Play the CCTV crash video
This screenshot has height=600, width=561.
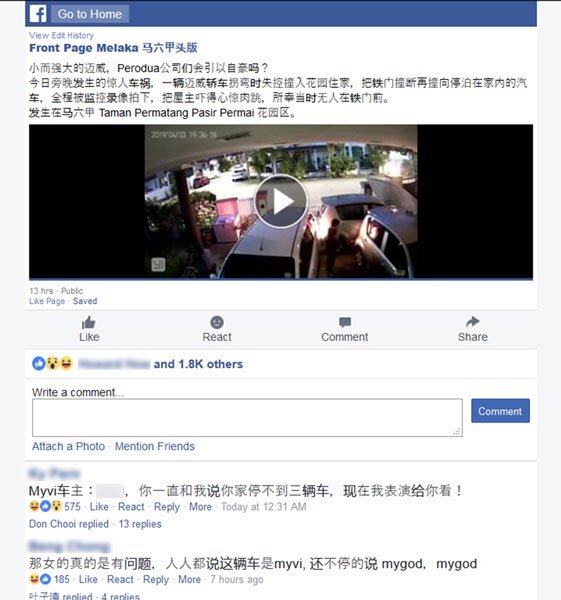(280, 201)
